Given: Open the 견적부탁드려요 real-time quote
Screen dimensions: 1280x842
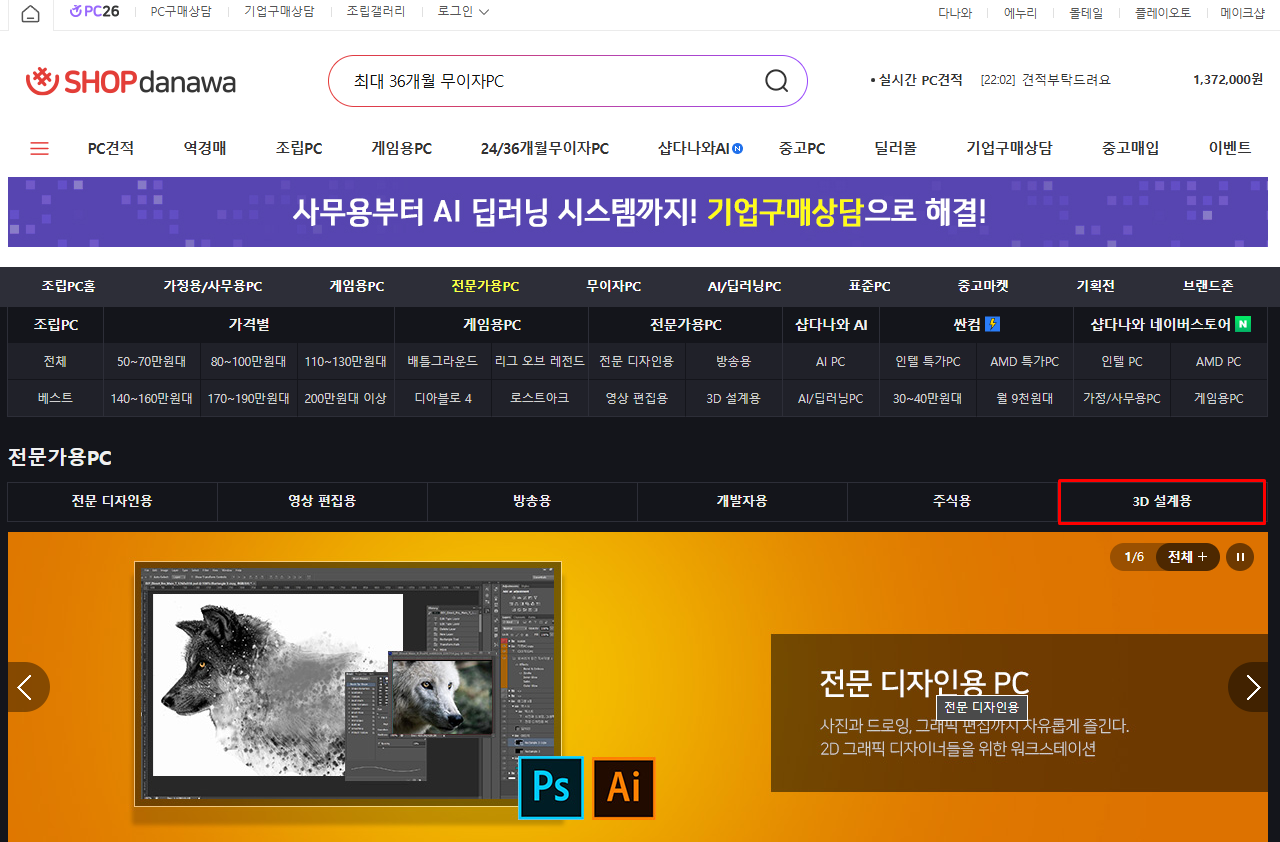Looking at the screenshot, I should pos(1066,80).
